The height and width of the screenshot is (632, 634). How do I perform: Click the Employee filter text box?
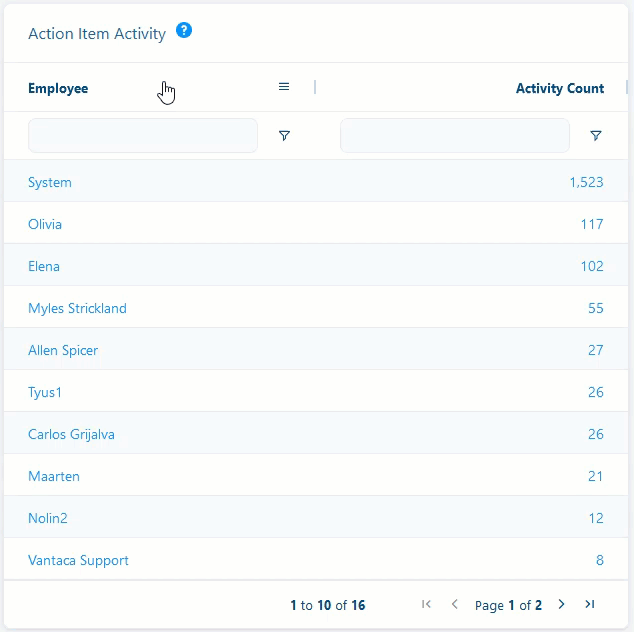pyautogui.click(x=143, y=135)
